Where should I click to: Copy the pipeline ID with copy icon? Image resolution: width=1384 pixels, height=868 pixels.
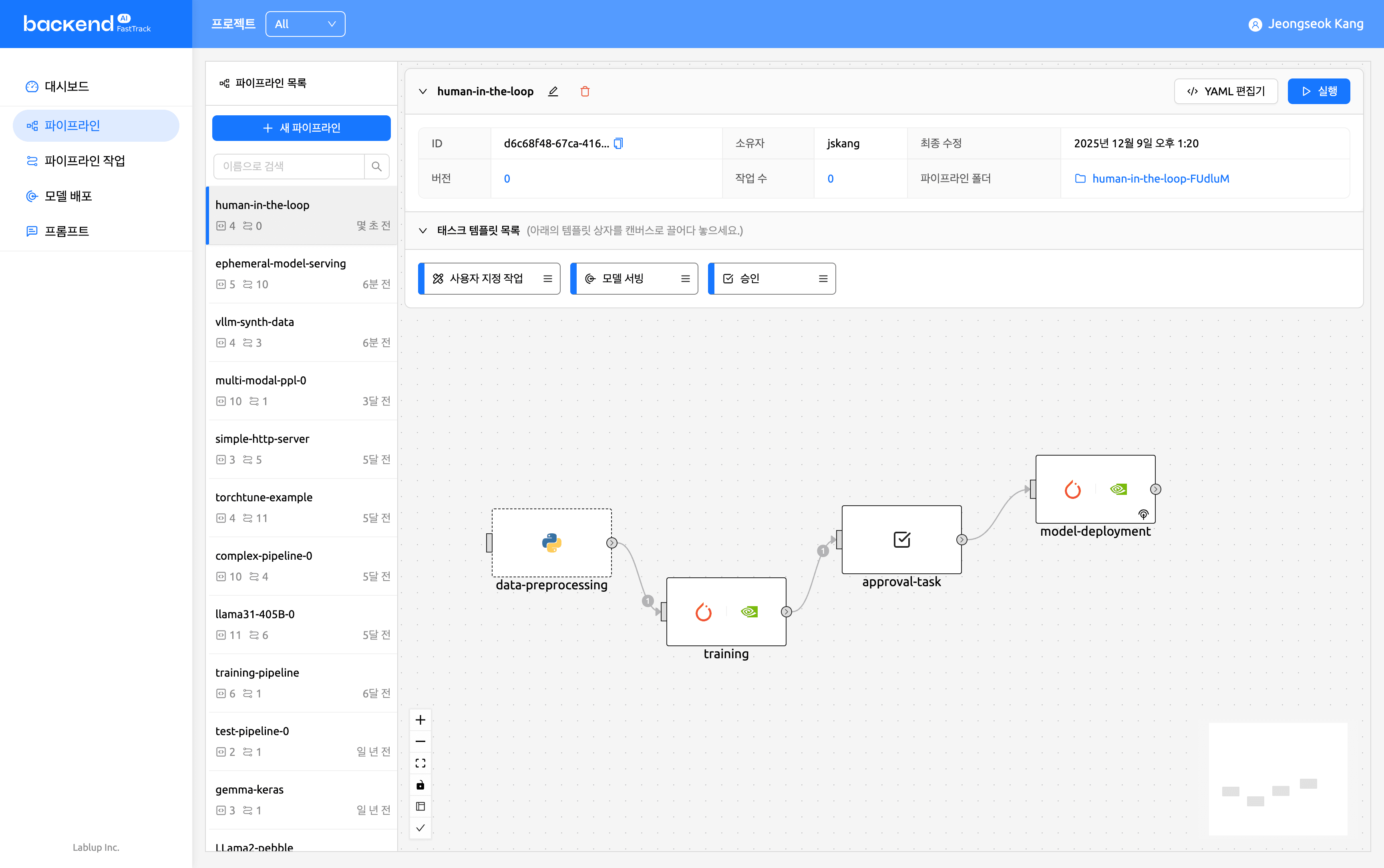(618, 143)
